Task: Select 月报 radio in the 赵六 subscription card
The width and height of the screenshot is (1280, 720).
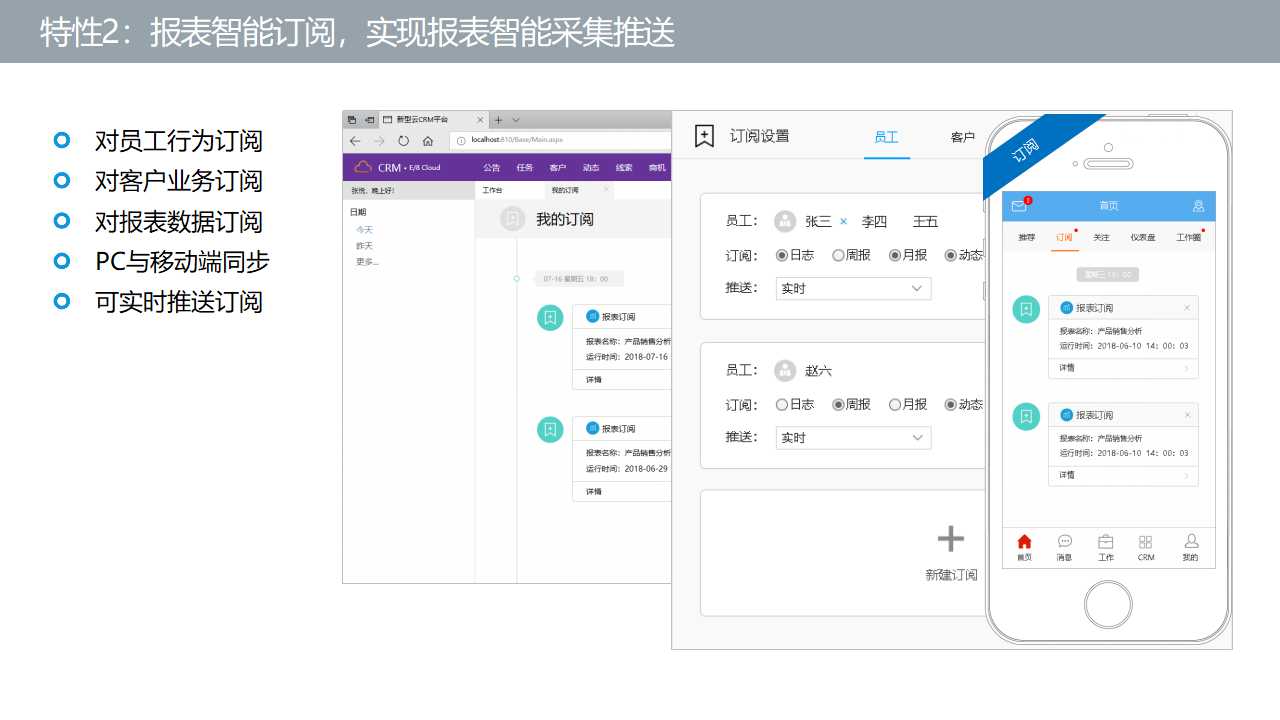Action: click(x=895, y=405)
